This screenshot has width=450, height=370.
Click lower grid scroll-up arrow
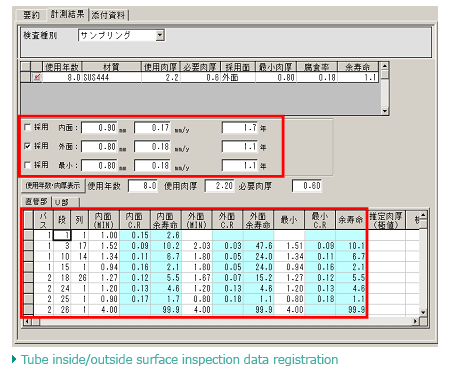tap(423, 215)
